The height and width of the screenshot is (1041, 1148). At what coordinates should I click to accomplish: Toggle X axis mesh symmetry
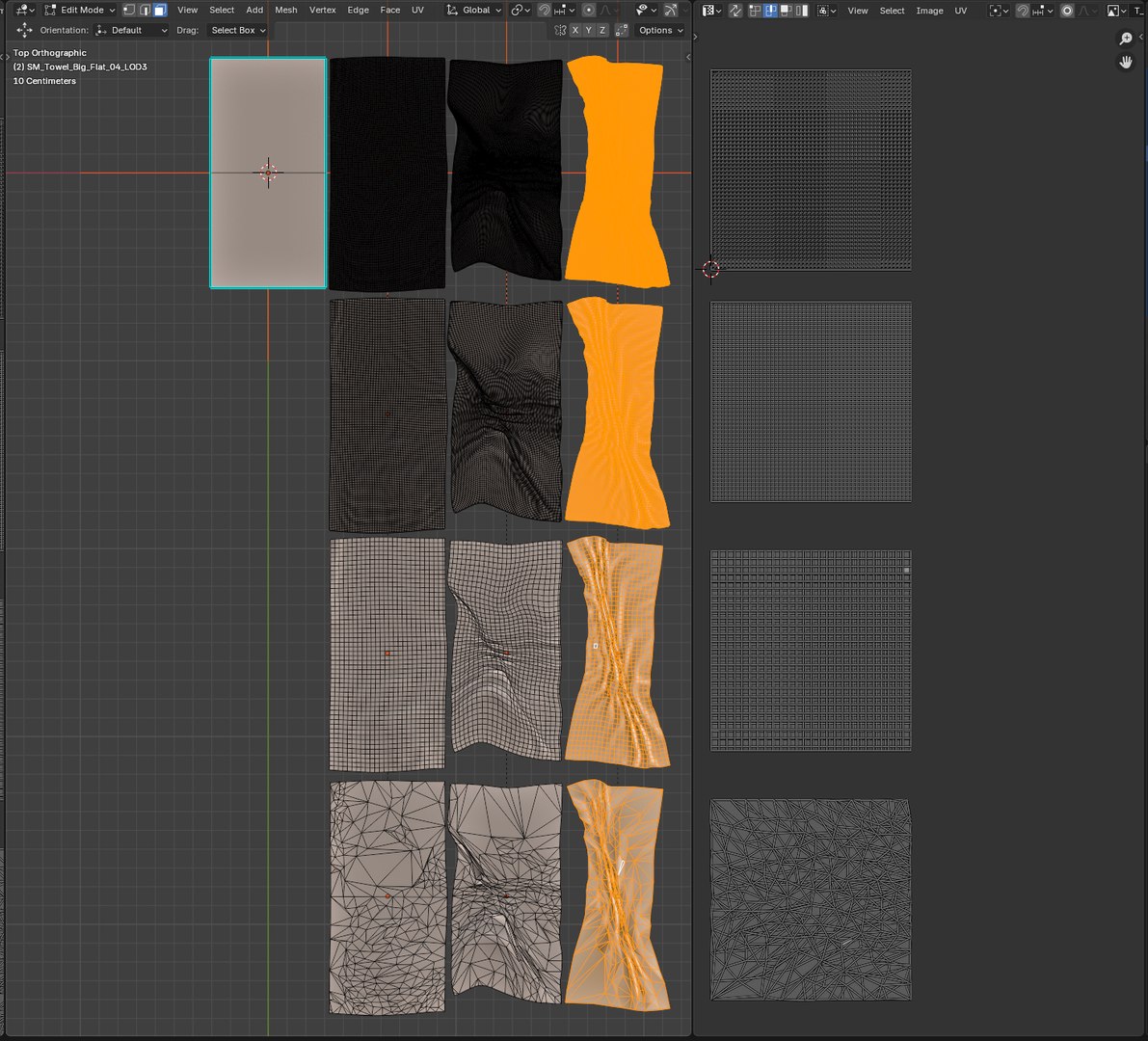(575, 30)
